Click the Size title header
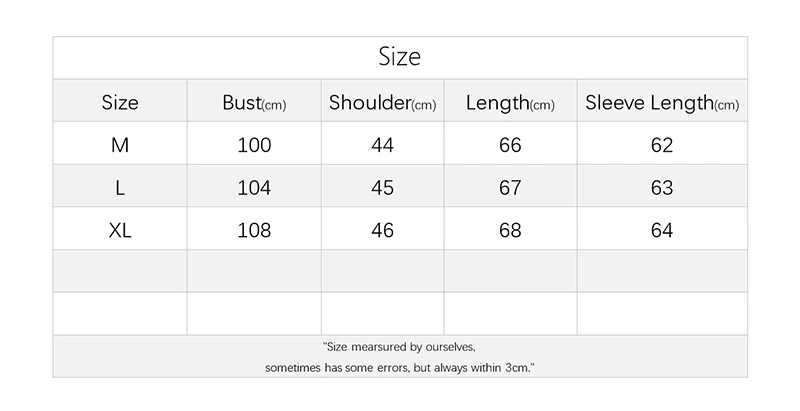The height and width of the screenshot is (411, 800). click(400, 57)
